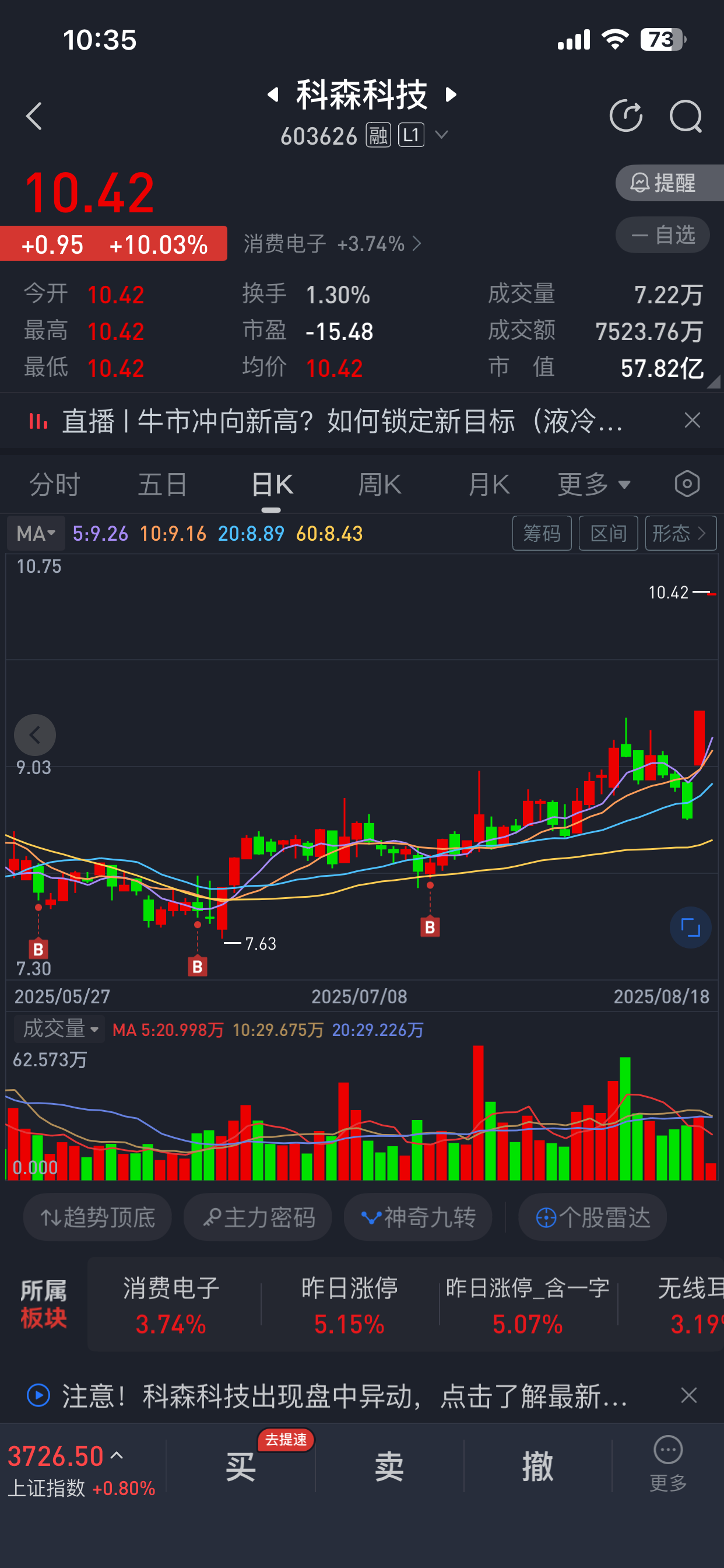This screenshot has width=724, height=1568.
Task: Tap the 撤 cancel order button
Action: tap(538, 1466)
